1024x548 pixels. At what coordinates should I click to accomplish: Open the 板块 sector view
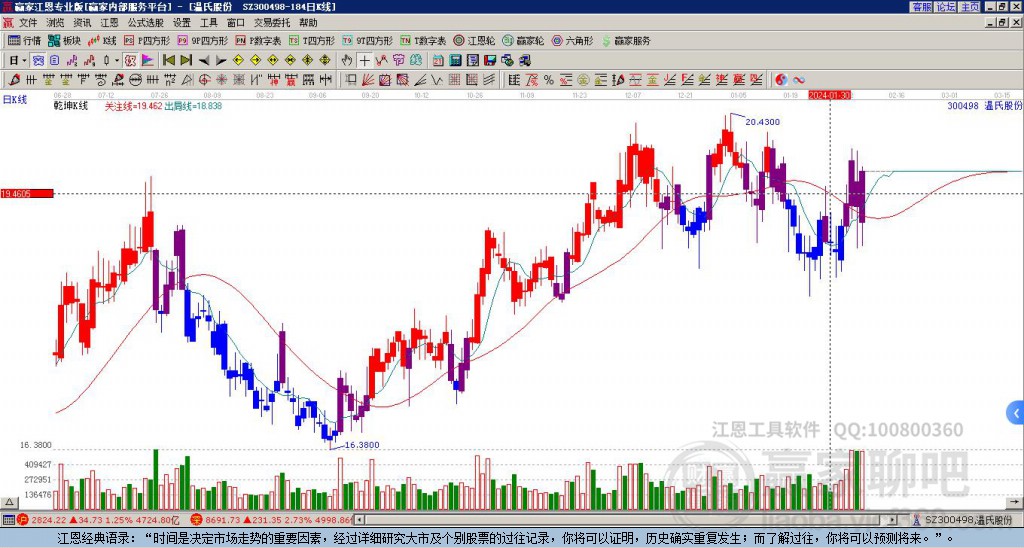65,40
